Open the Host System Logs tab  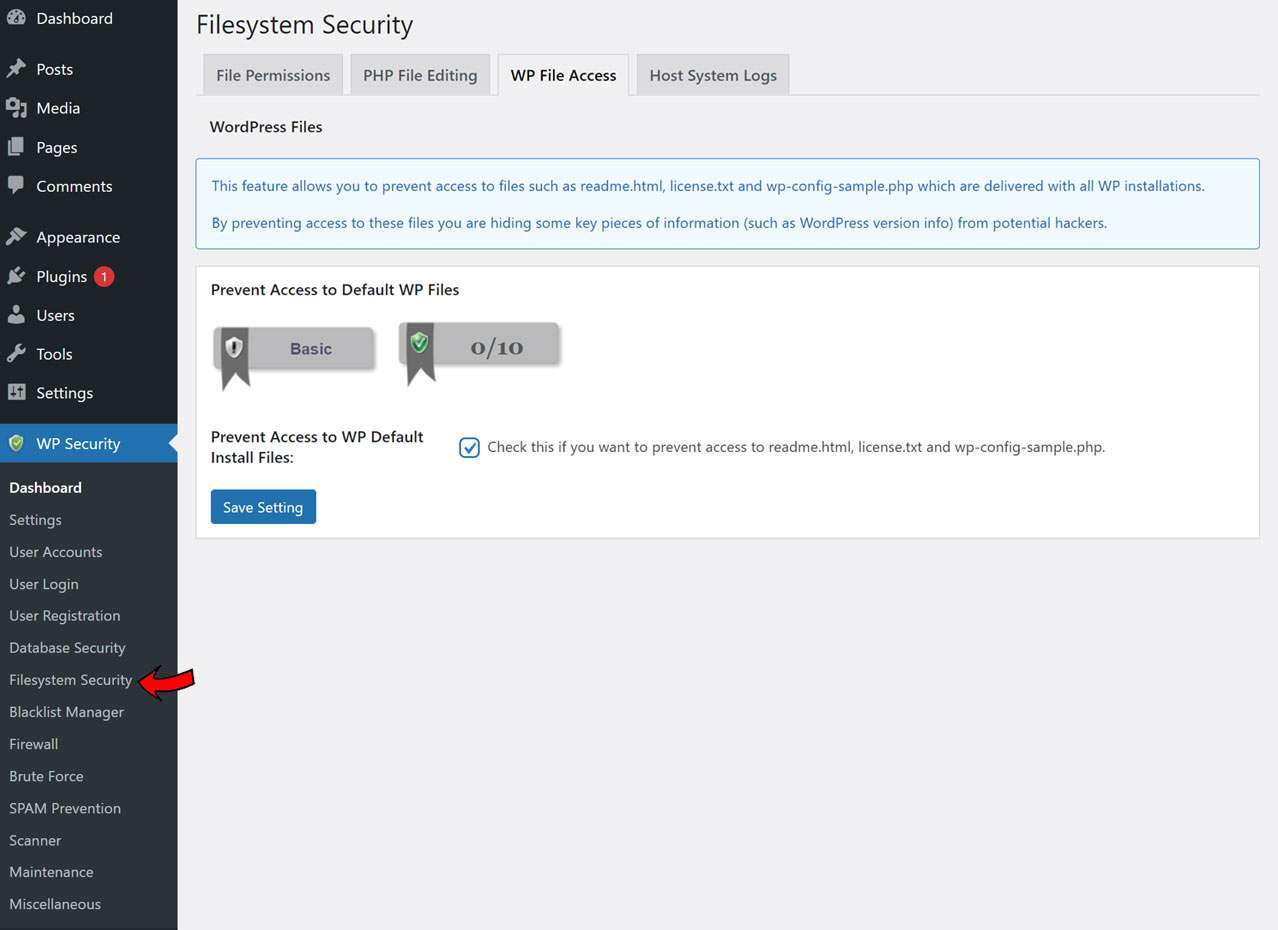click(713, 75)
